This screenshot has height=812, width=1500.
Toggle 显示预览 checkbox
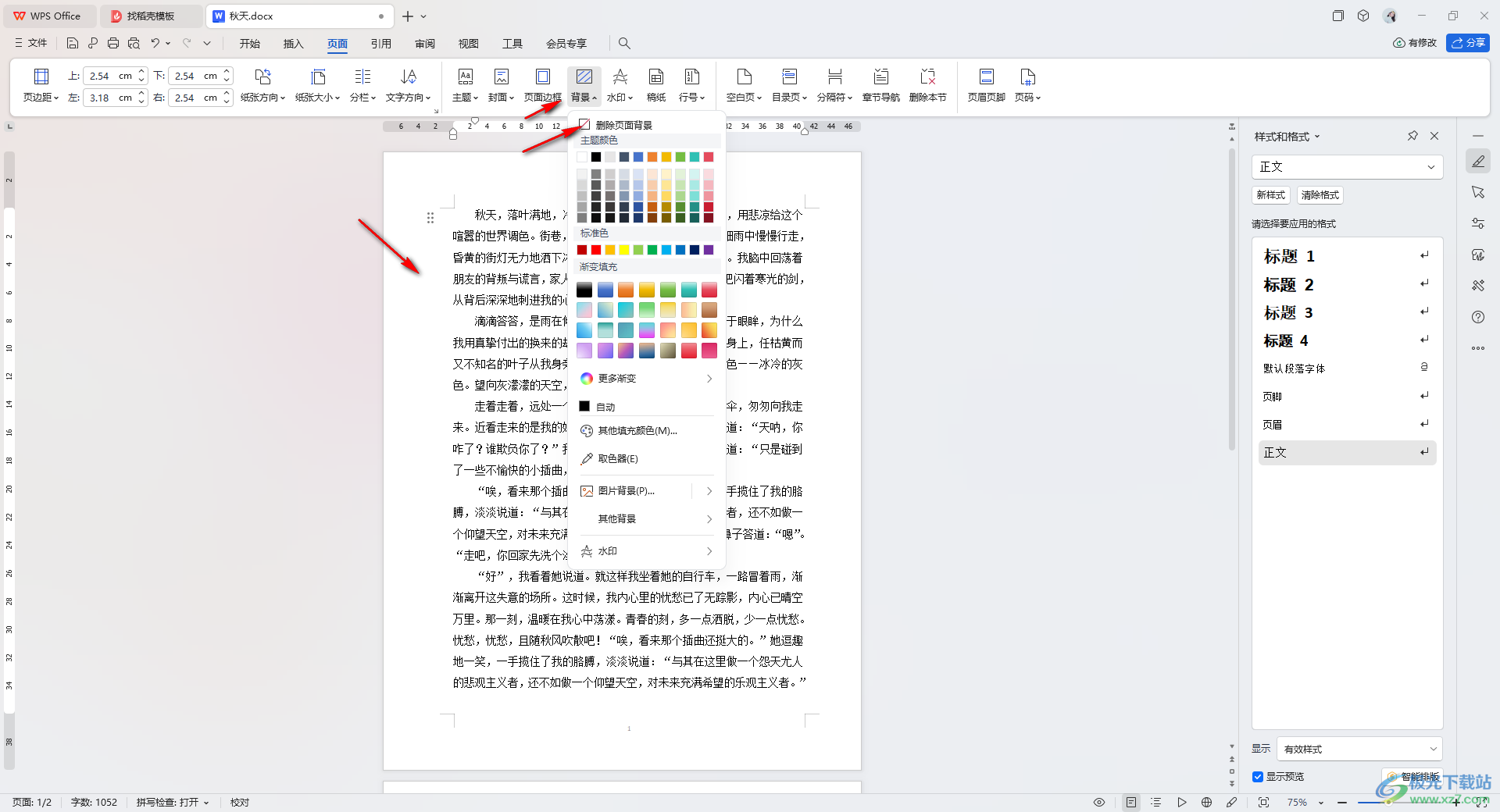(1258, 777)
